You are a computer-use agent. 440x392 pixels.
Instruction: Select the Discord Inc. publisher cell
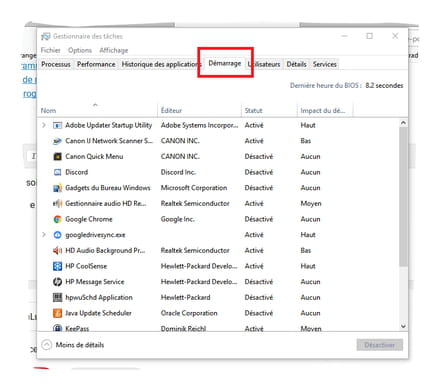tap(178, 172)
